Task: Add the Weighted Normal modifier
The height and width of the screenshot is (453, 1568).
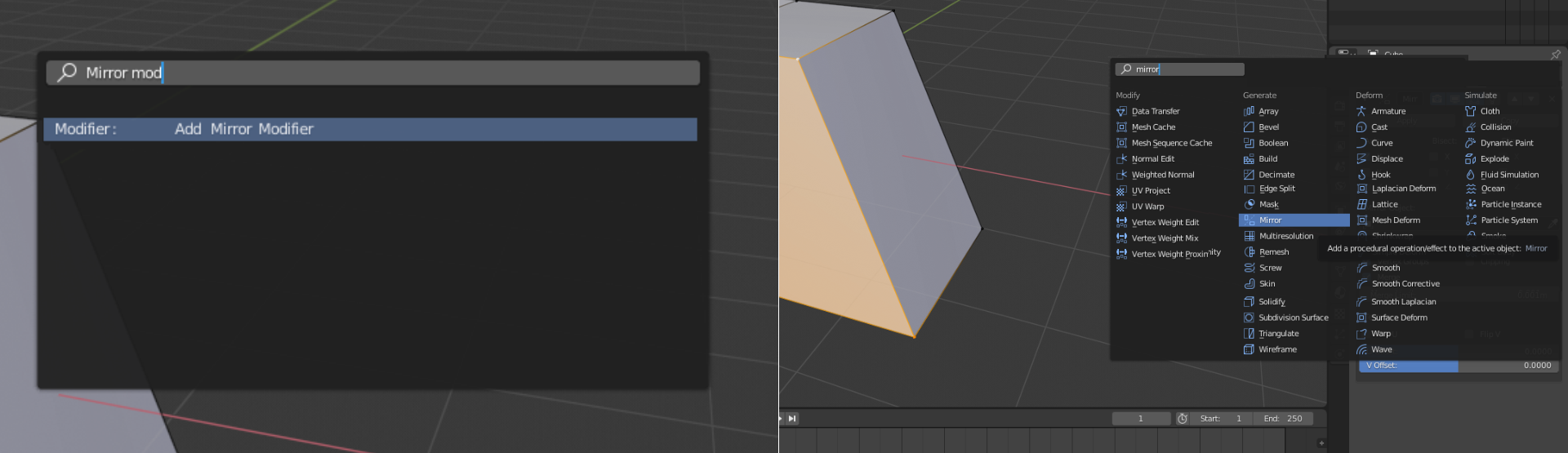Action: pyautogui.click(x=1155, y=175)
